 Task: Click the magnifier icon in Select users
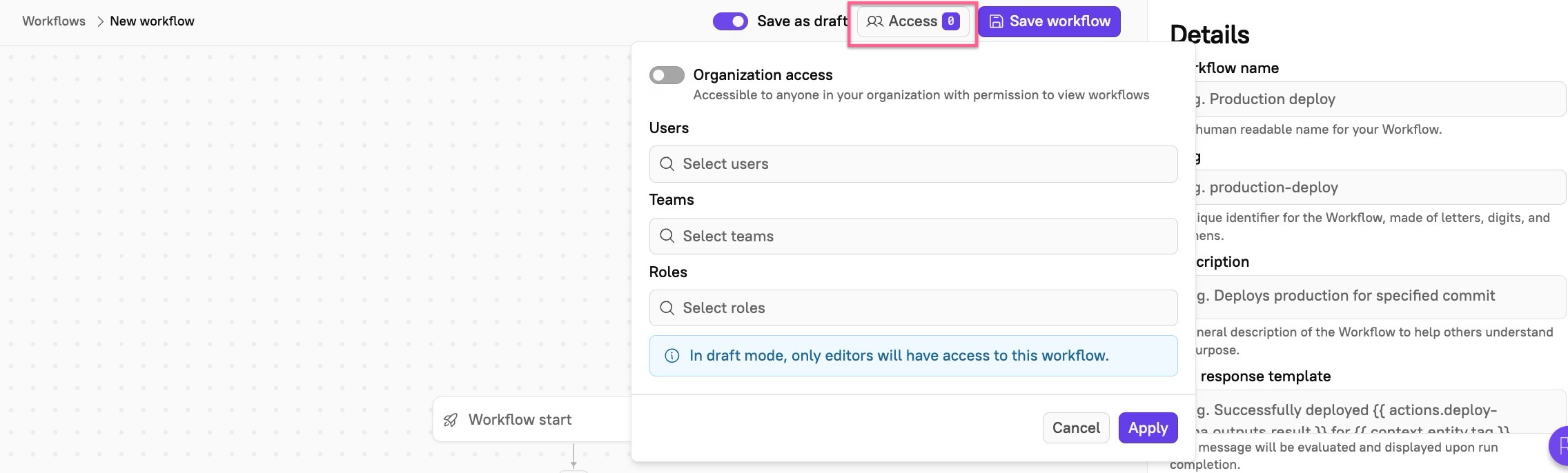click(667, 164)
